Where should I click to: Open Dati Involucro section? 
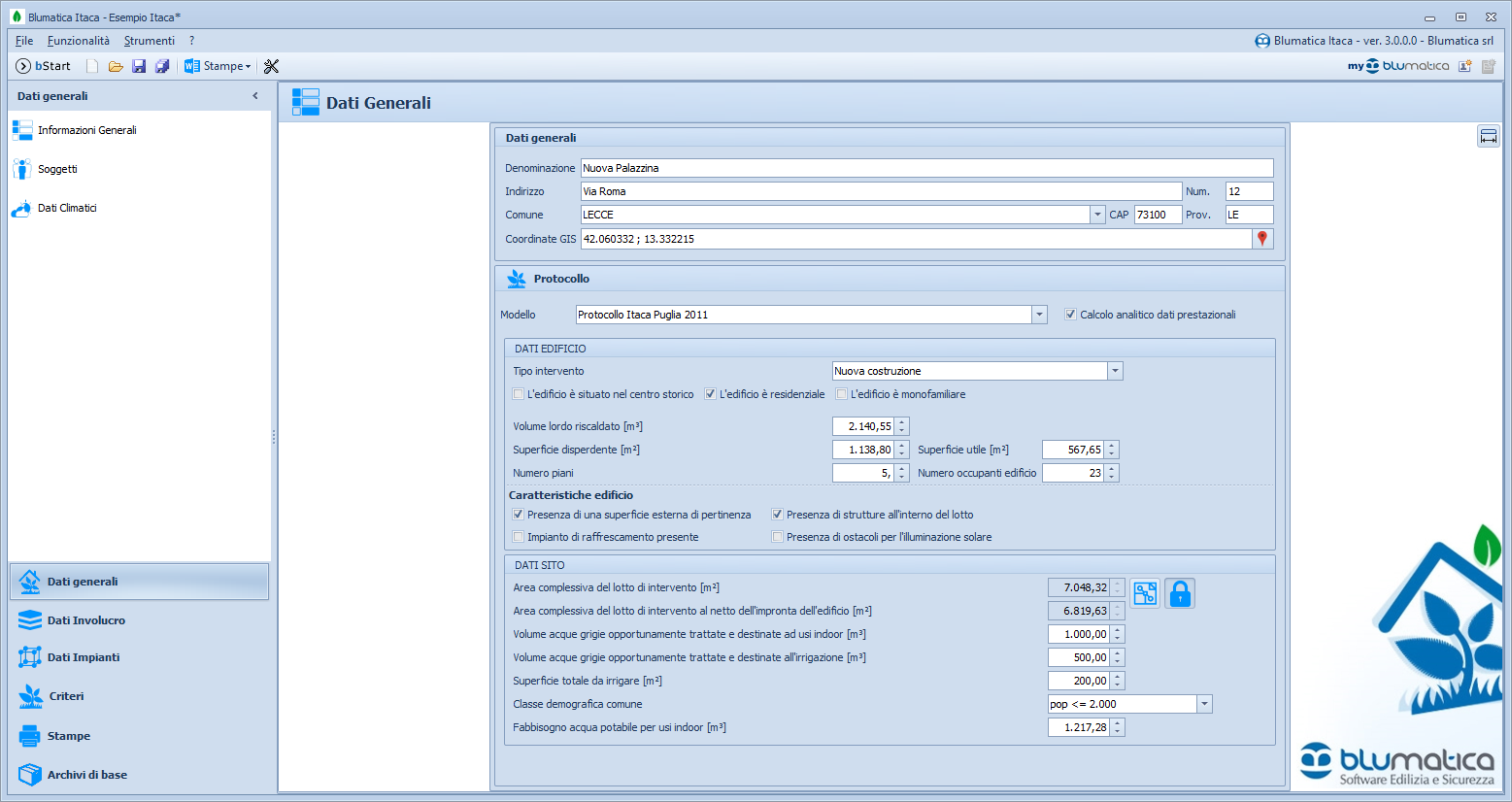[x=85, y=620]
